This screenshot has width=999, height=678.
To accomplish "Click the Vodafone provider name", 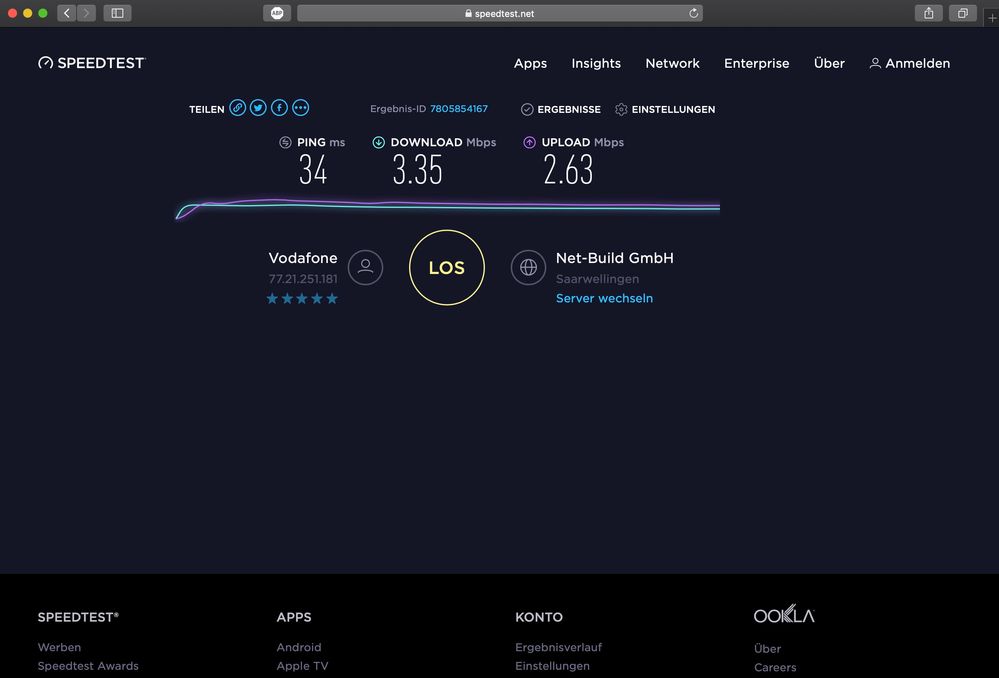I will click(x=303, y=257).
